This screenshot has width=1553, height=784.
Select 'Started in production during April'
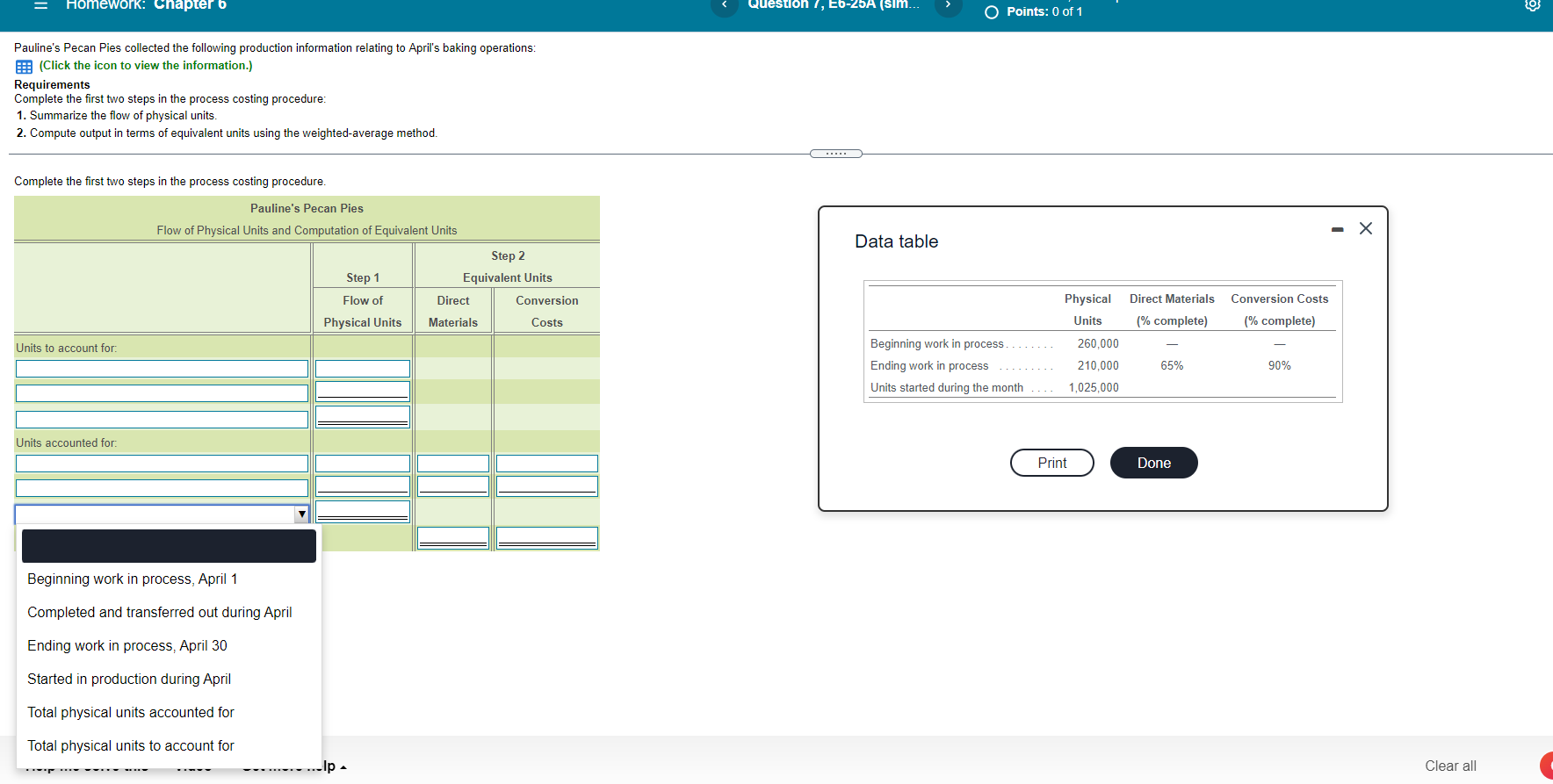click(x=169, y=680)
